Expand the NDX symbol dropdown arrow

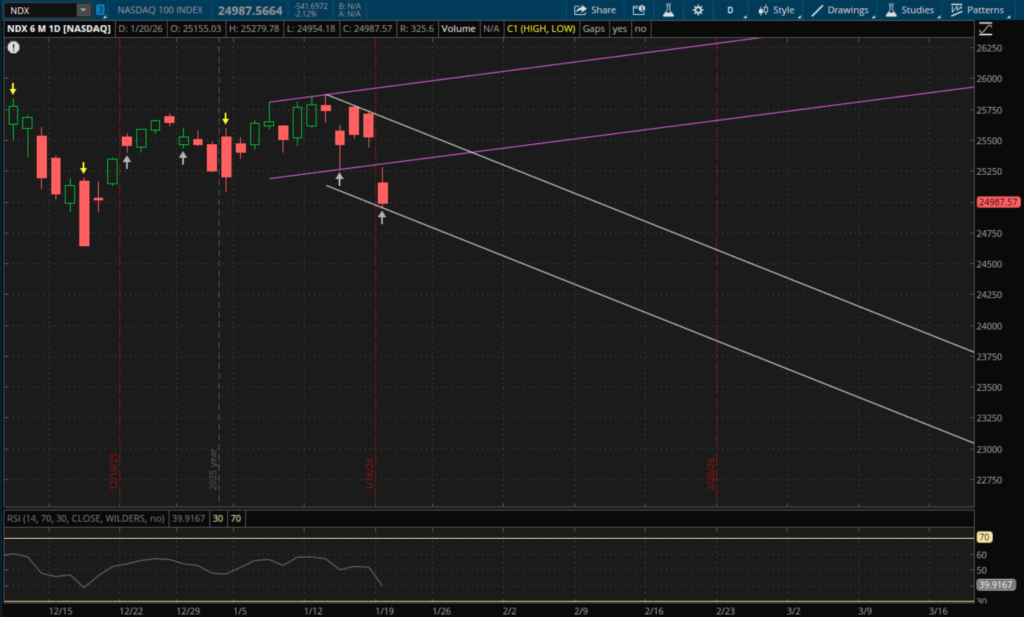[82, 10]
